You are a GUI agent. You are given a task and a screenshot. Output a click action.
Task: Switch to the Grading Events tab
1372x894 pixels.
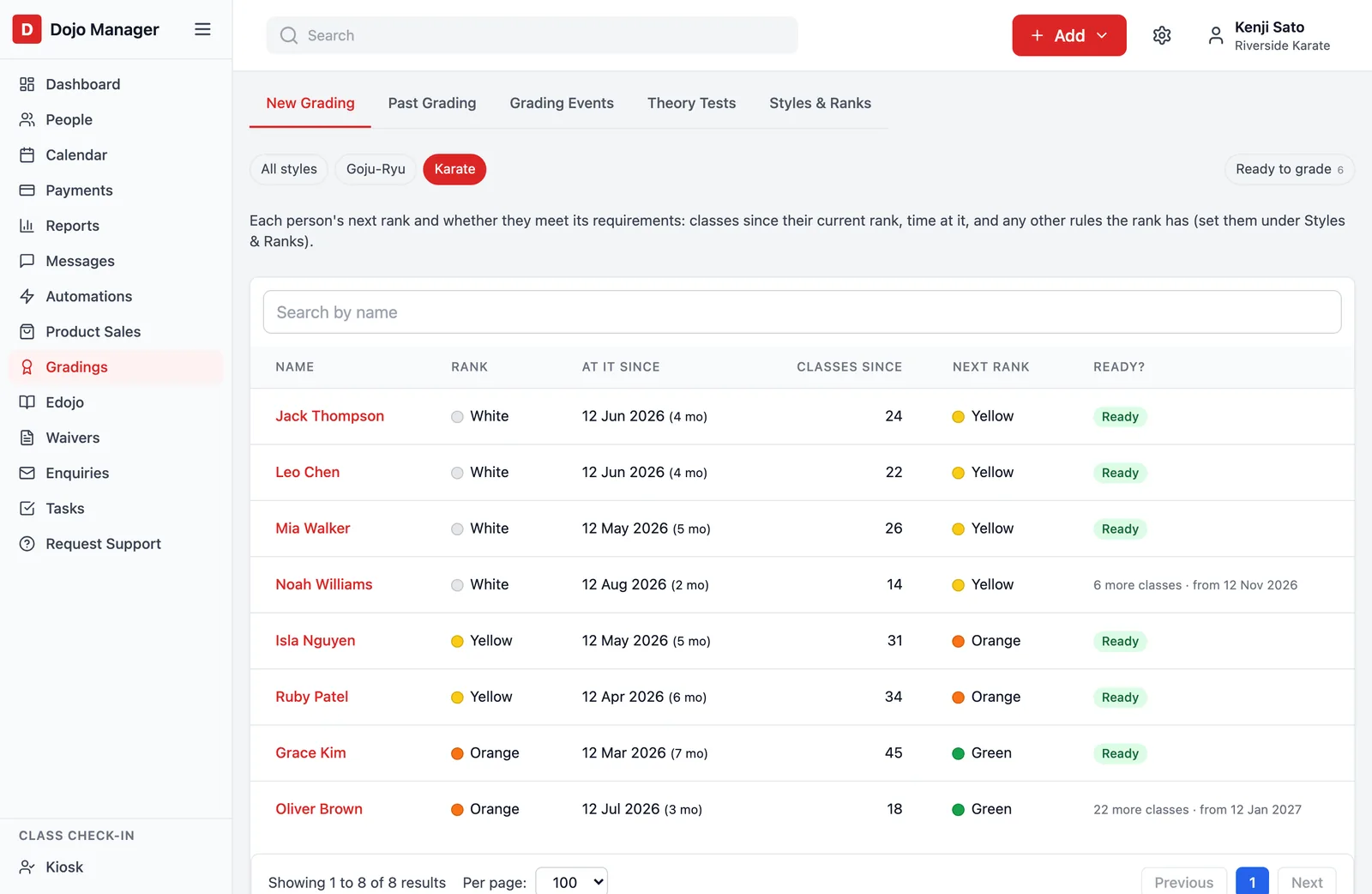click(x=562, y=103)
